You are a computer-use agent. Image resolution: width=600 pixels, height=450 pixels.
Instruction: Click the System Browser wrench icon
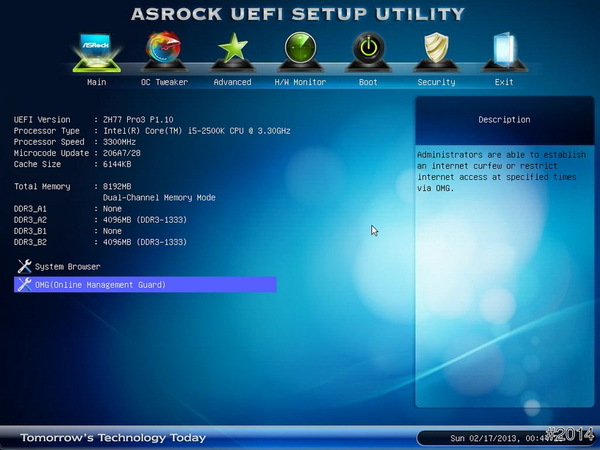coord(24,266)
